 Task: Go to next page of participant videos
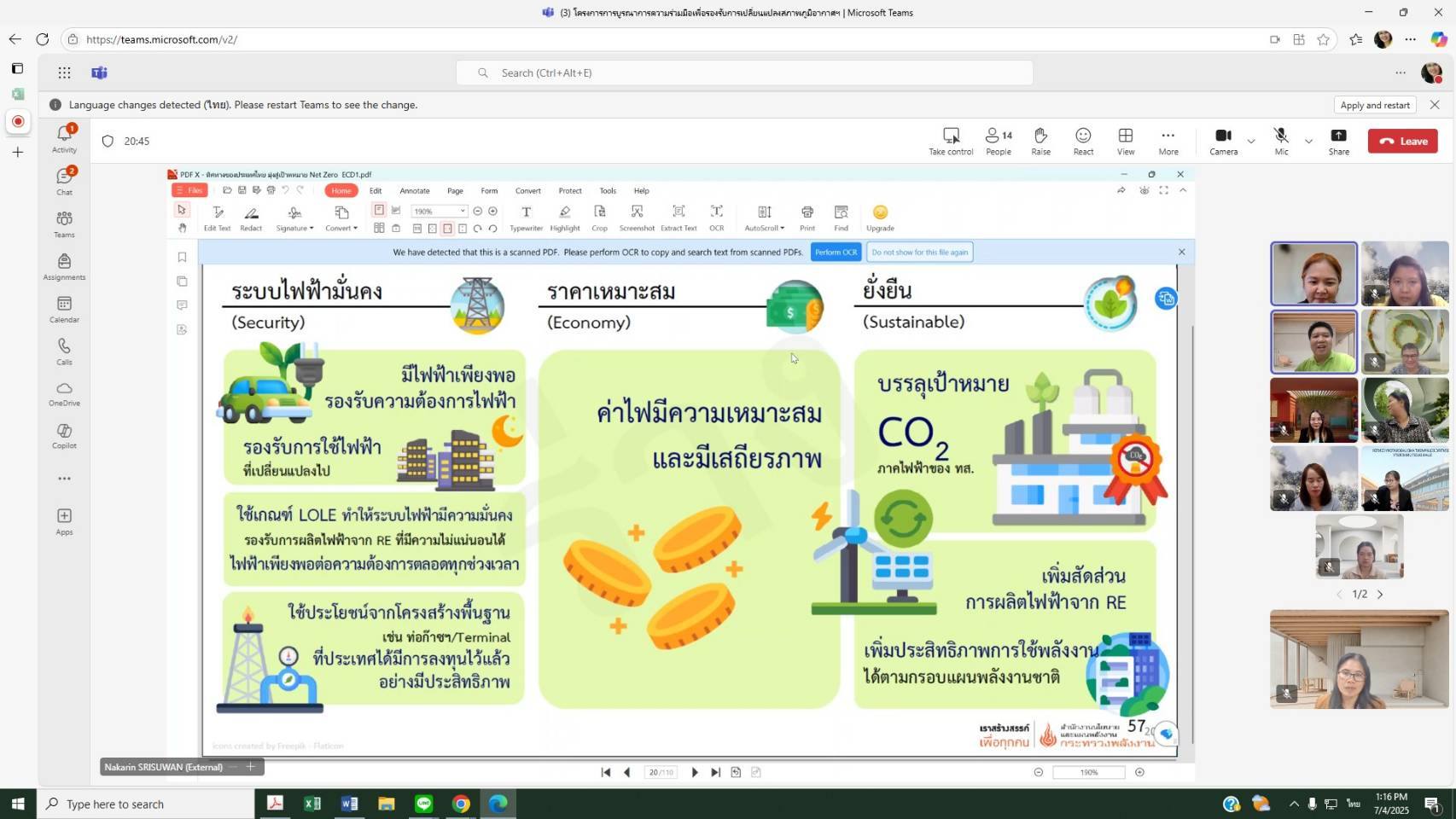click(x=1380, y=595)
